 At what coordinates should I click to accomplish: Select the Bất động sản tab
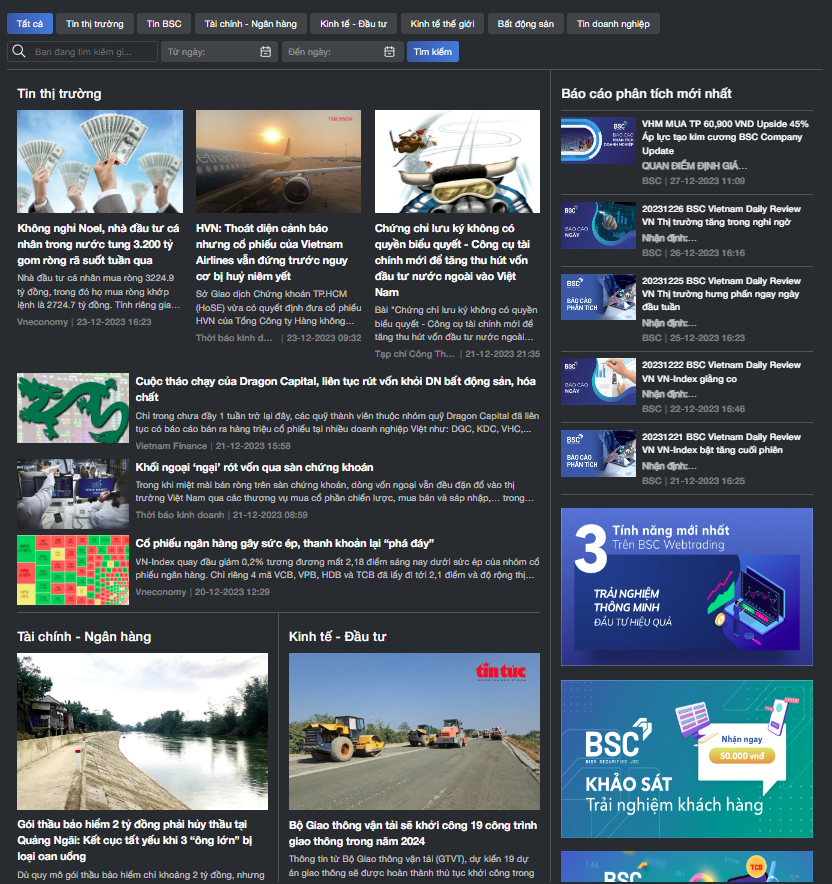(x=525, y=24)
